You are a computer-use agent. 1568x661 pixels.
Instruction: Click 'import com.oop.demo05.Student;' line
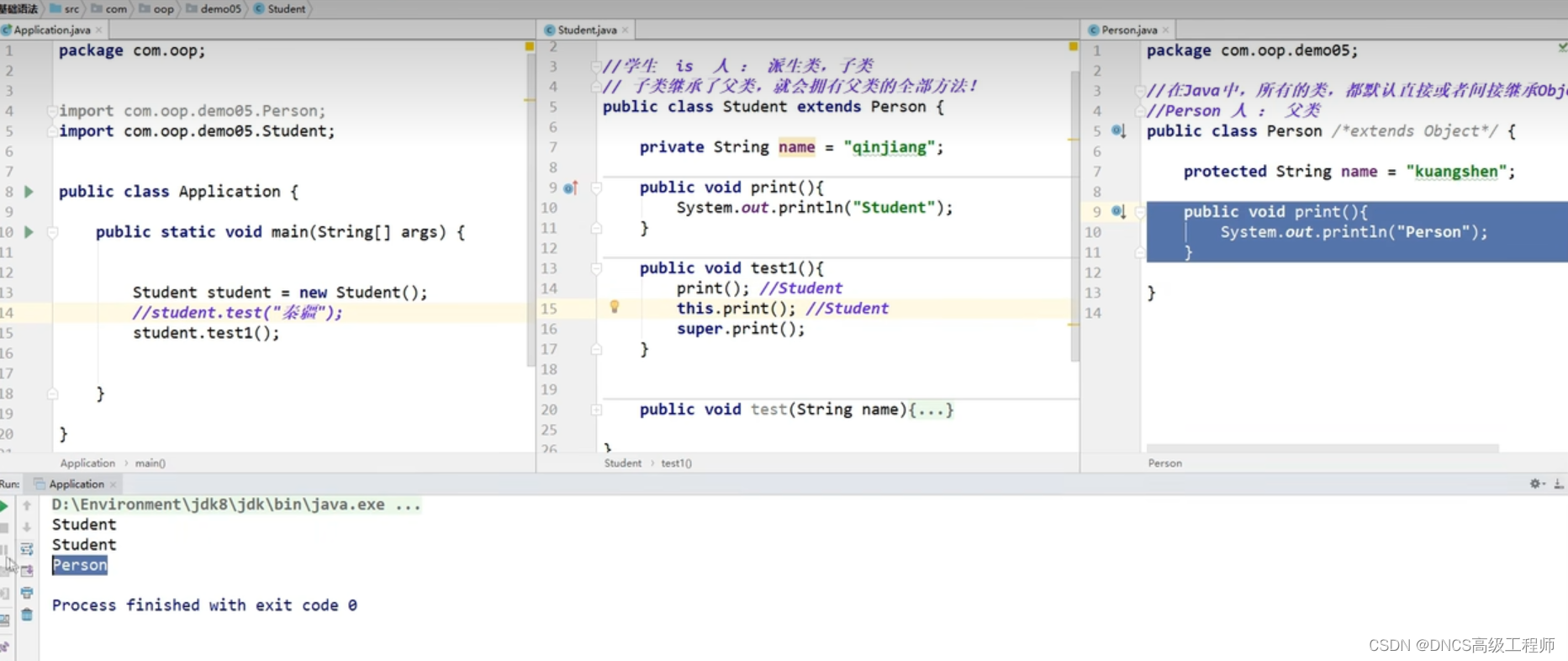[x=197, y=131]
